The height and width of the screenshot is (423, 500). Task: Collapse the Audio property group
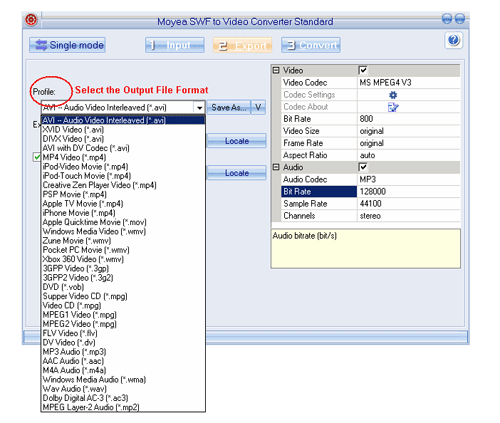coord(276,167)
